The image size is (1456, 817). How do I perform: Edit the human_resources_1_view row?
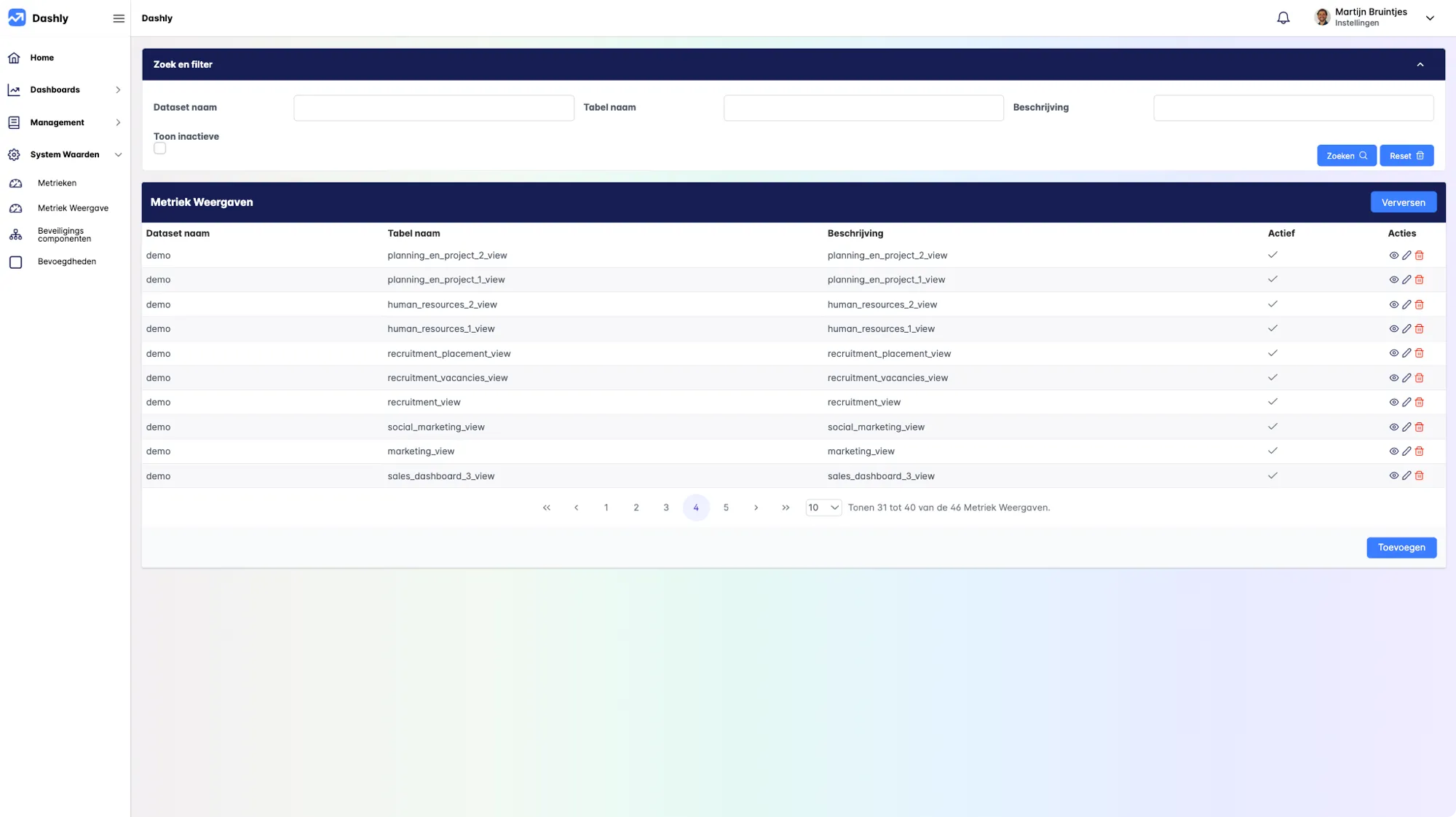1406,329
